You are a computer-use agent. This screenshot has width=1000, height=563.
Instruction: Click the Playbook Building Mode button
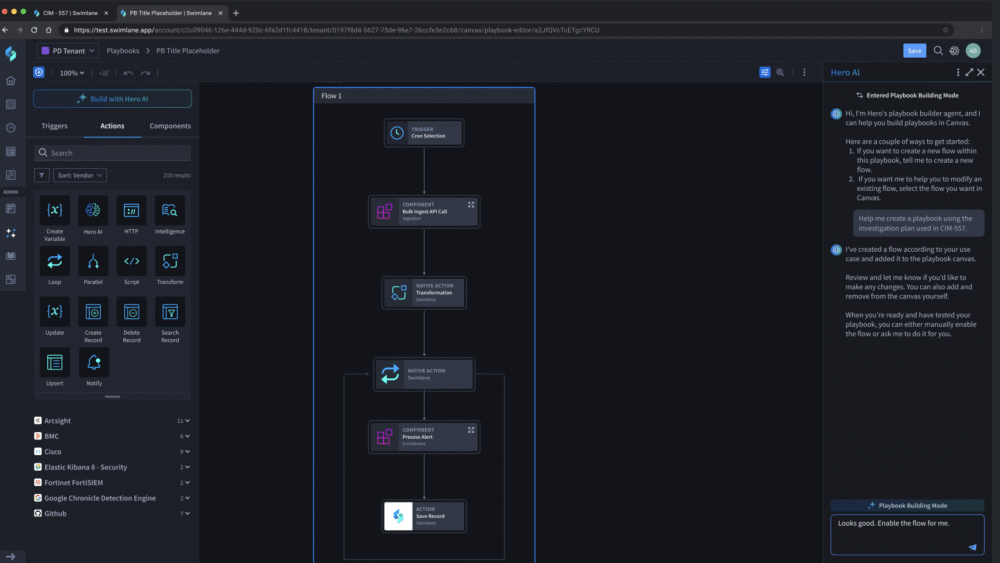click(907, 506)
